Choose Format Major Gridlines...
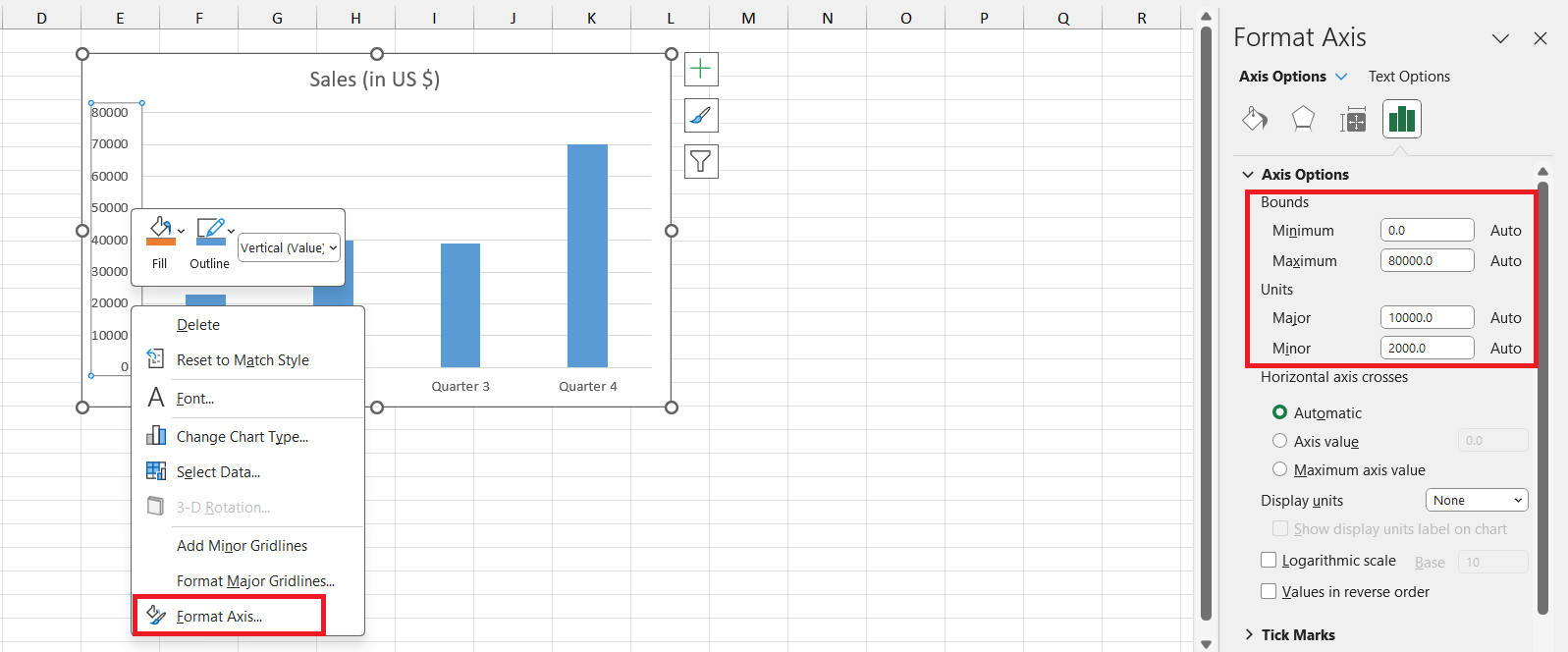The image size is (1568, 652). [x=248, y=581]
